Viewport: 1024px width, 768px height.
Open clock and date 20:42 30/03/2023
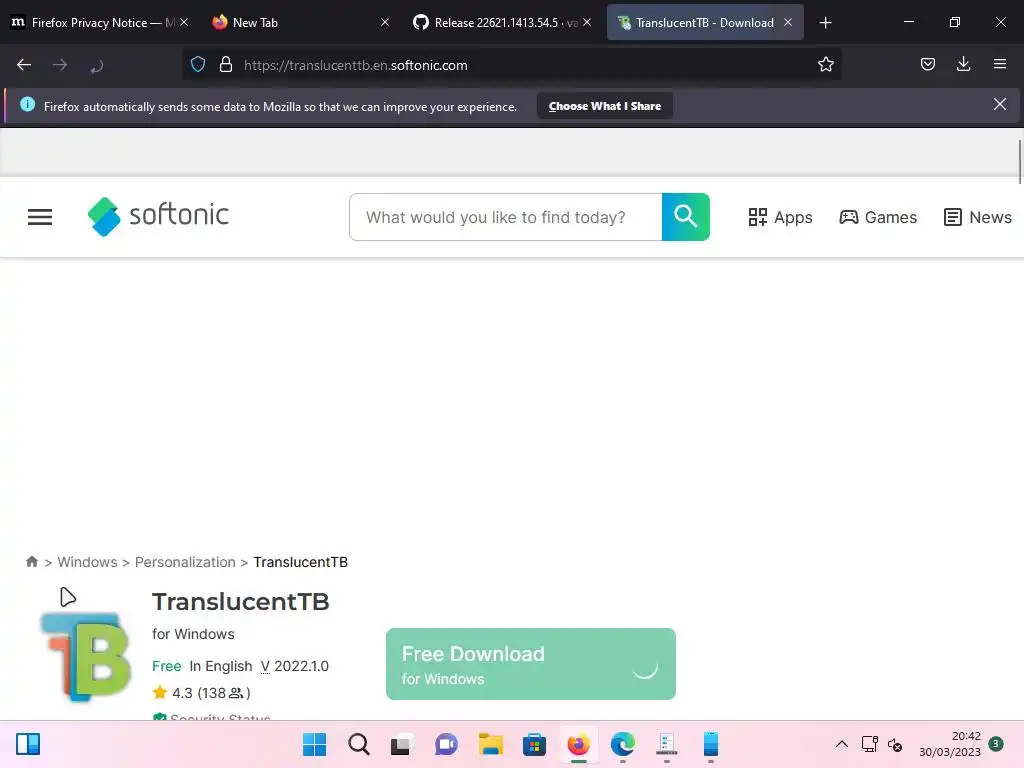click(950, 744)
